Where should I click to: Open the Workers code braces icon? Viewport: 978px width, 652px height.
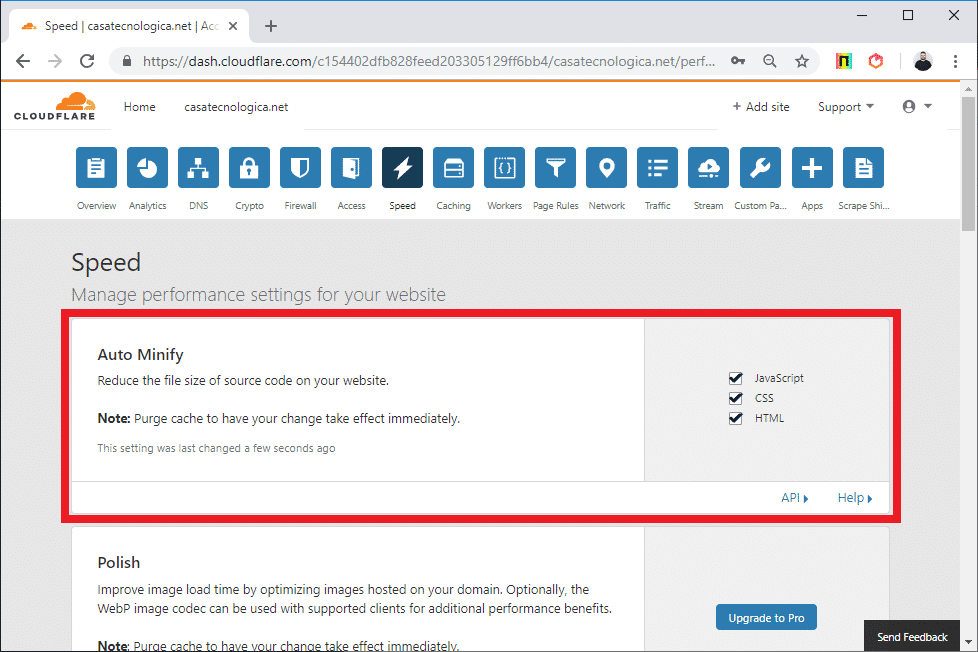click(x=505, y=167)
